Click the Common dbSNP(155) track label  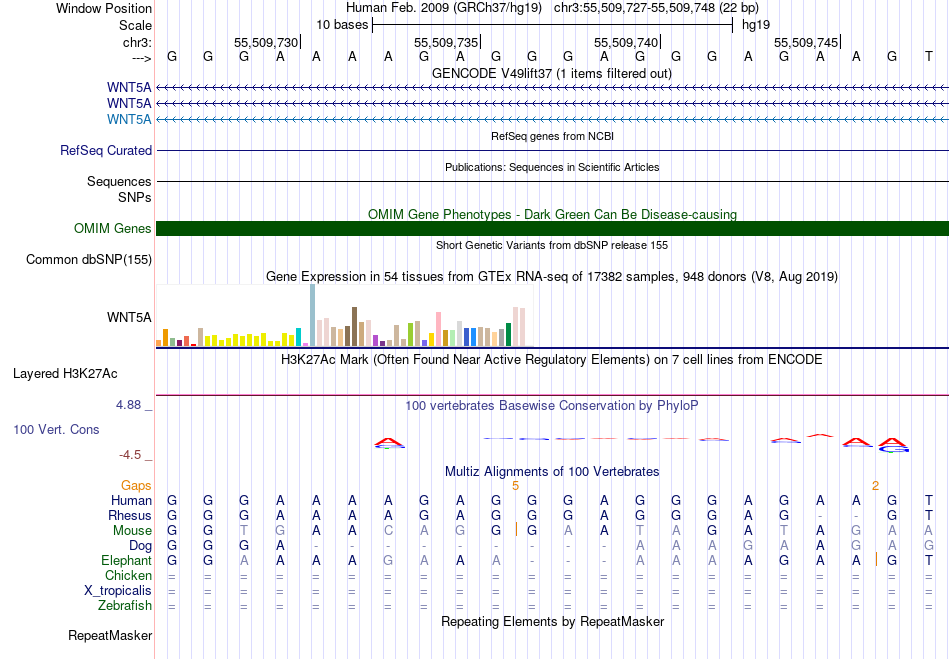click(90, 260)
